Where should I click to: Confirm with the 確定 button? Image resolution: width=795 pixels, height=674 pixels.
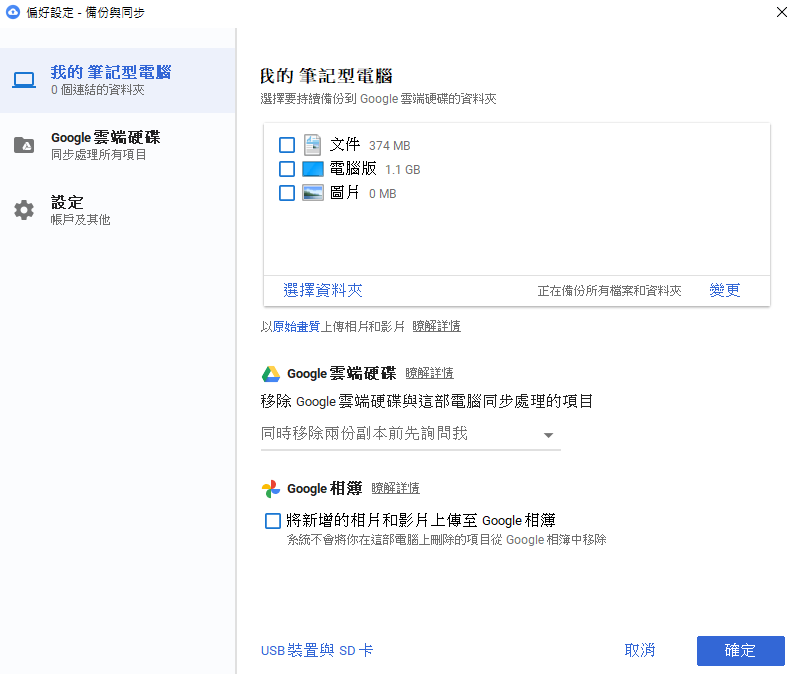741,651
